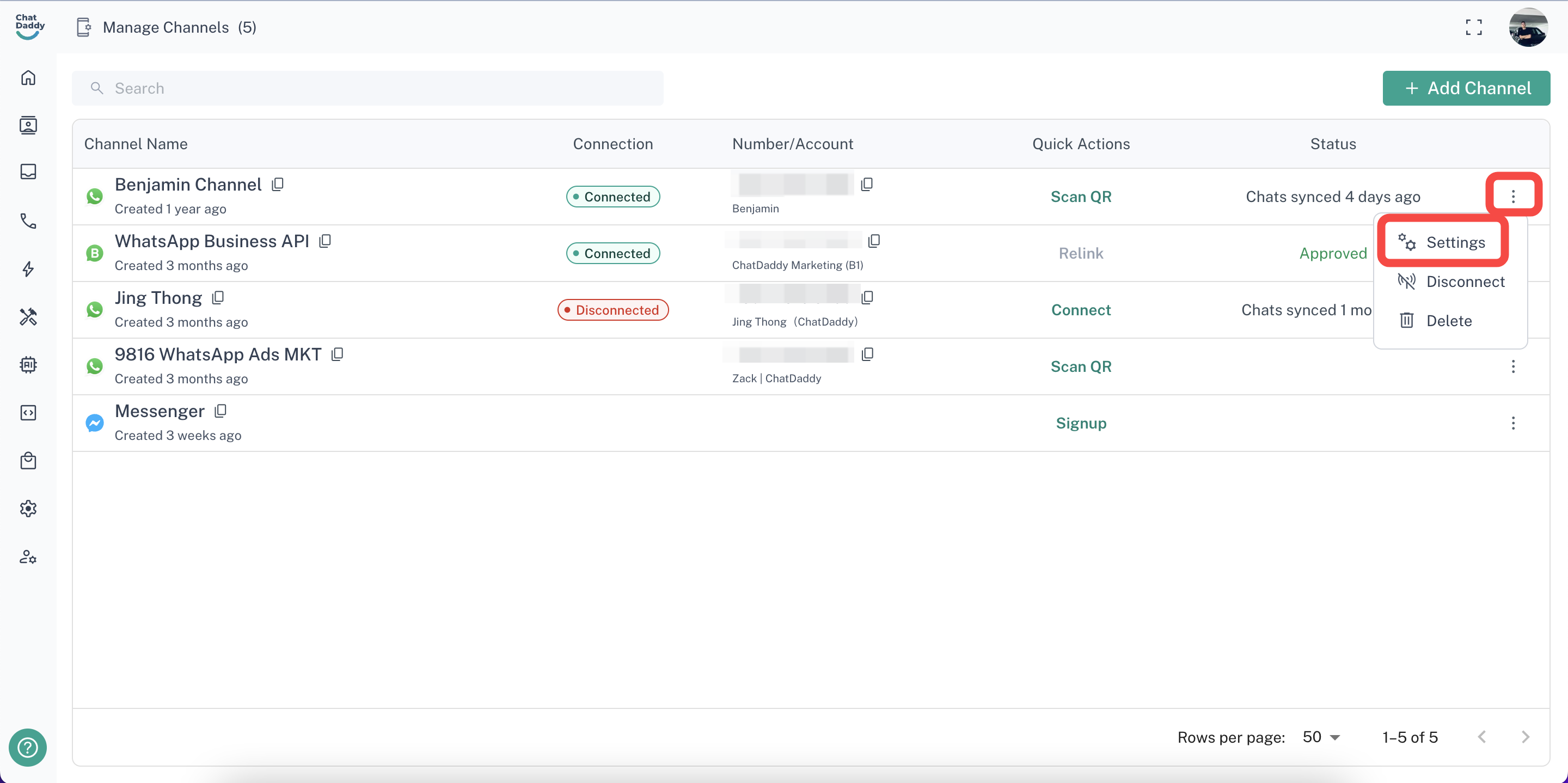Copy the Messenger channel name

pos(220,411)
